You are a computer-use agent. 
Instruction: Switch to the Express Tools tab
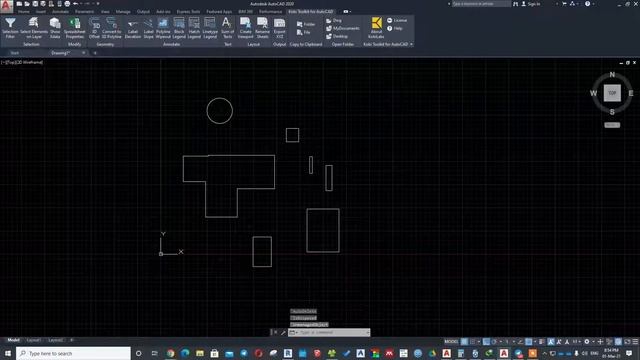pyautogui.click(x=188, y=11)
